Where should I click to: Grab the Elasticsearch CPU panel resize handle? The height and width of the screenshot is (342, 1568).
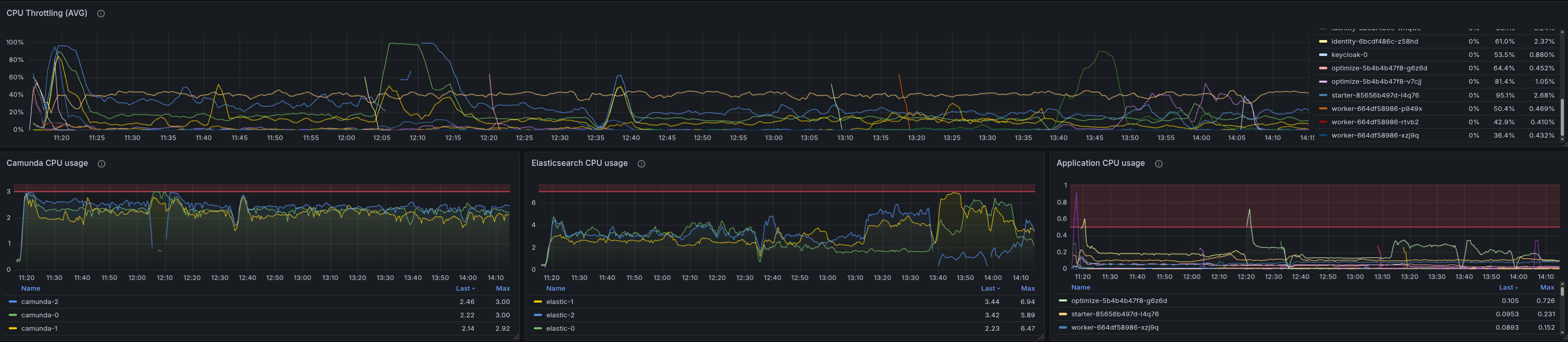tap(1041, 336)
